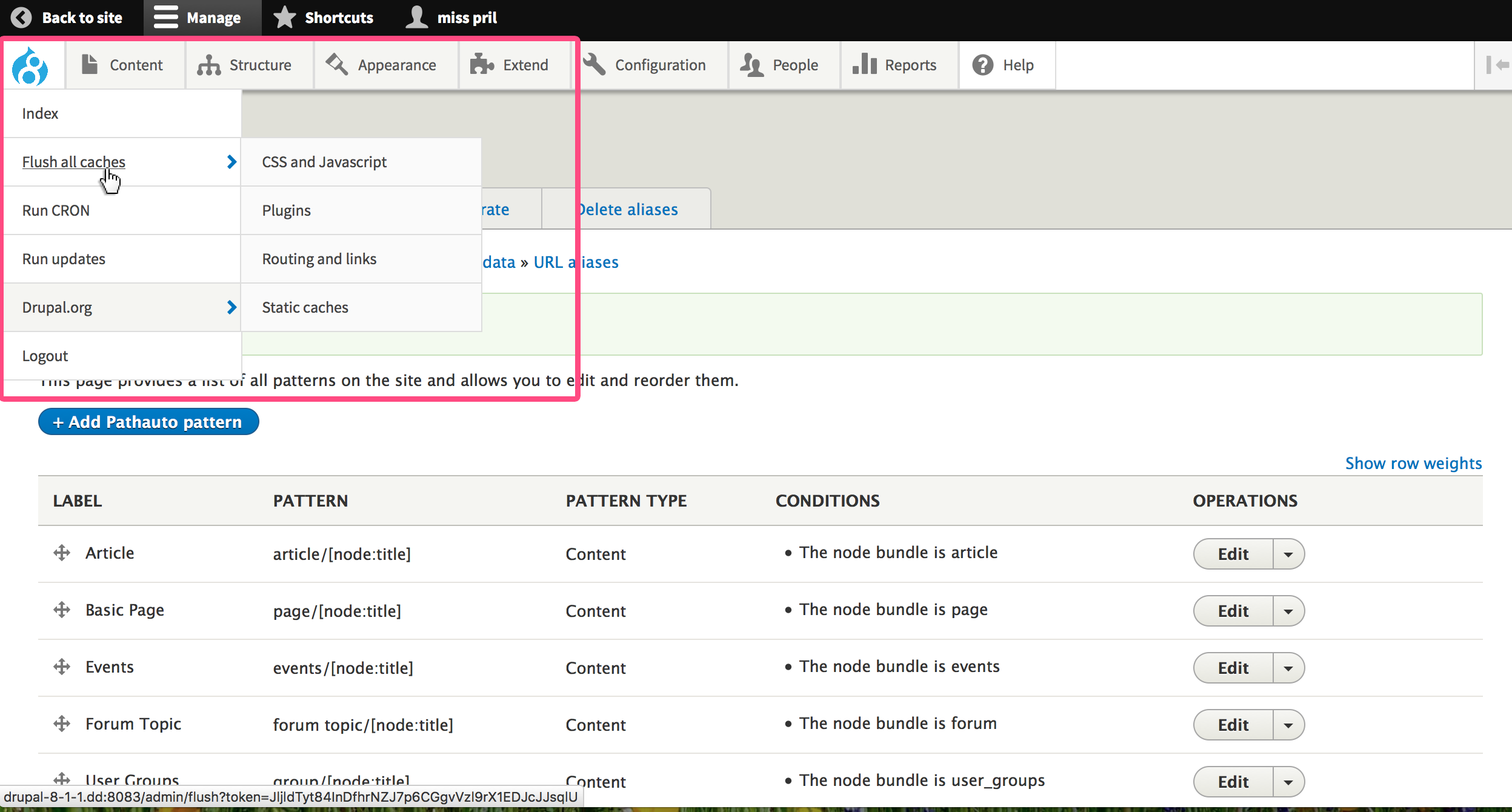
Task: Edit the Events pattern
Action: pos(1233,668)
